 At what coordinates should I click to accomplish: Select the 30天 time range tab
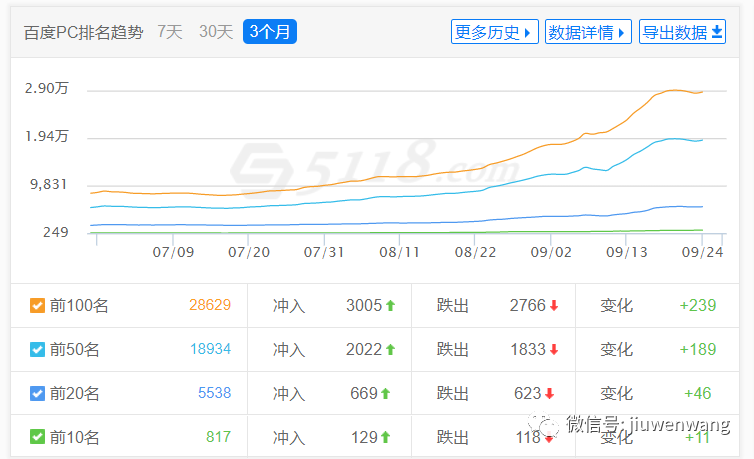tap(216, 32)
